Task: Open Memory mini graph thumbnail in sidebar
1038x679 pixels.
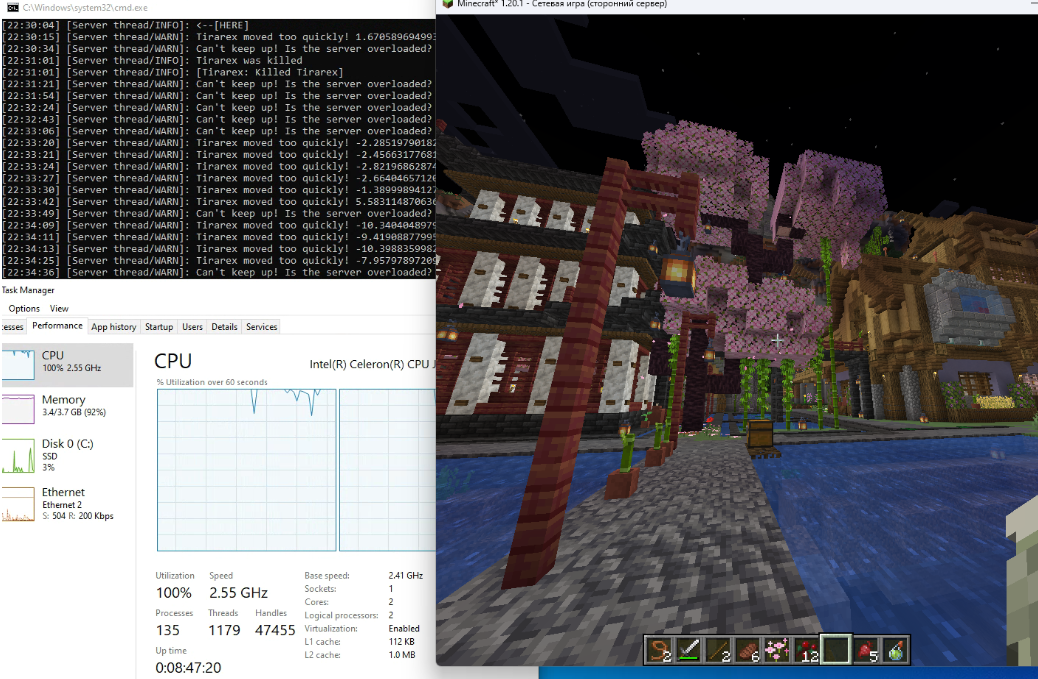Action: click(18, 409)
